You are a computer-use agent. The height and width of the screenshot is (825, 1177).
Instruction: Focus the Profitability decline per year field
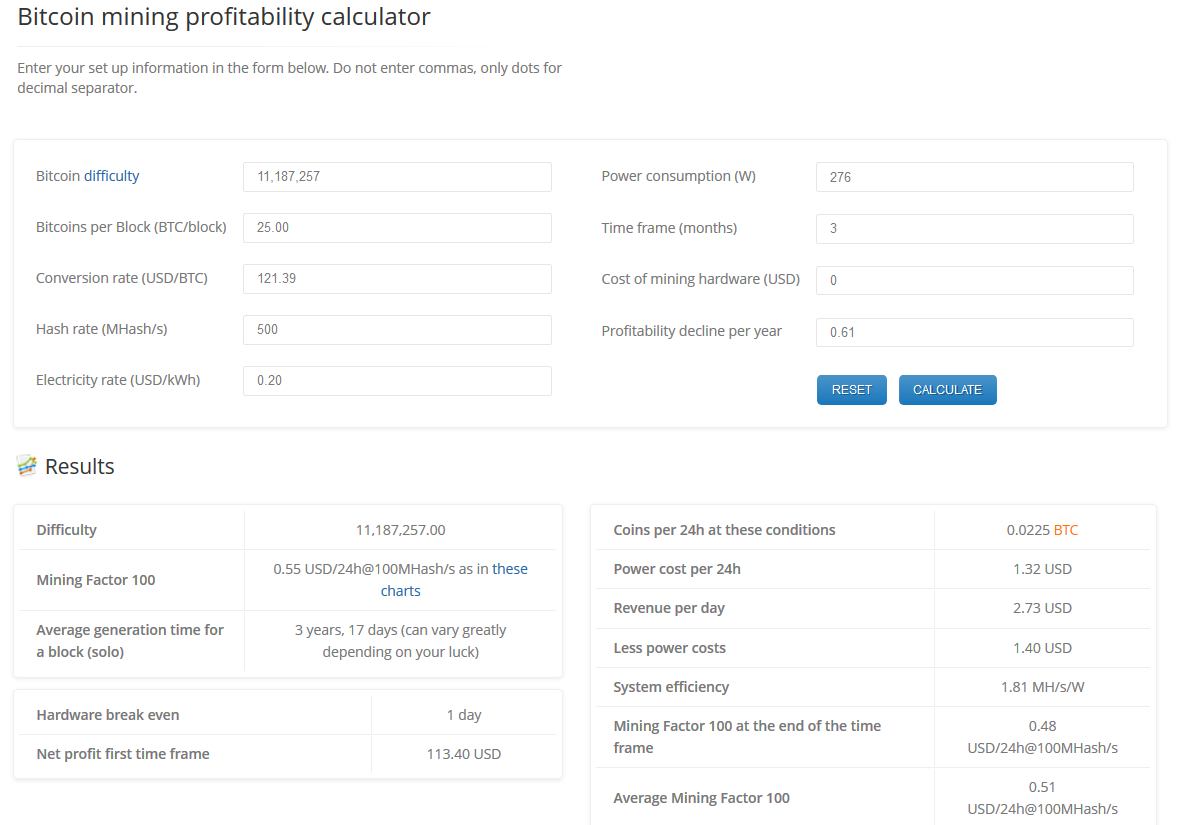pos(974,333)
